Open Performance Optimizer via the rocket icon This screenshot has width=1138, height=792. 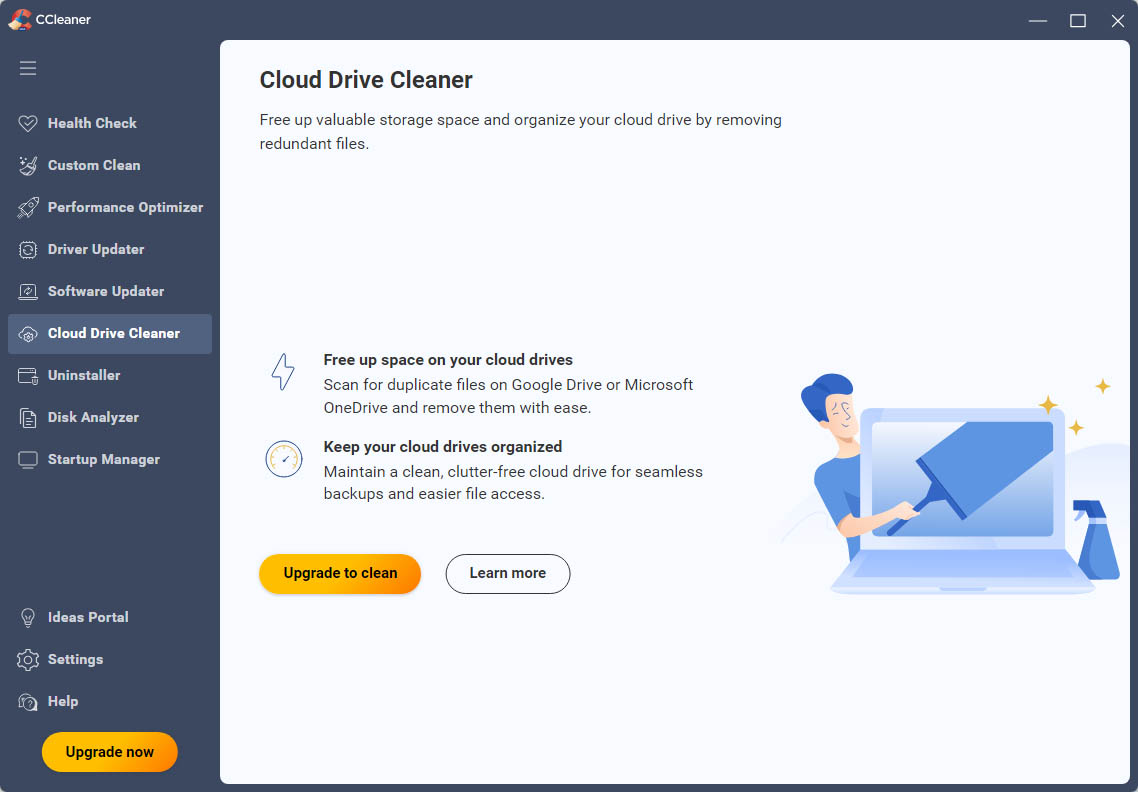28,208
